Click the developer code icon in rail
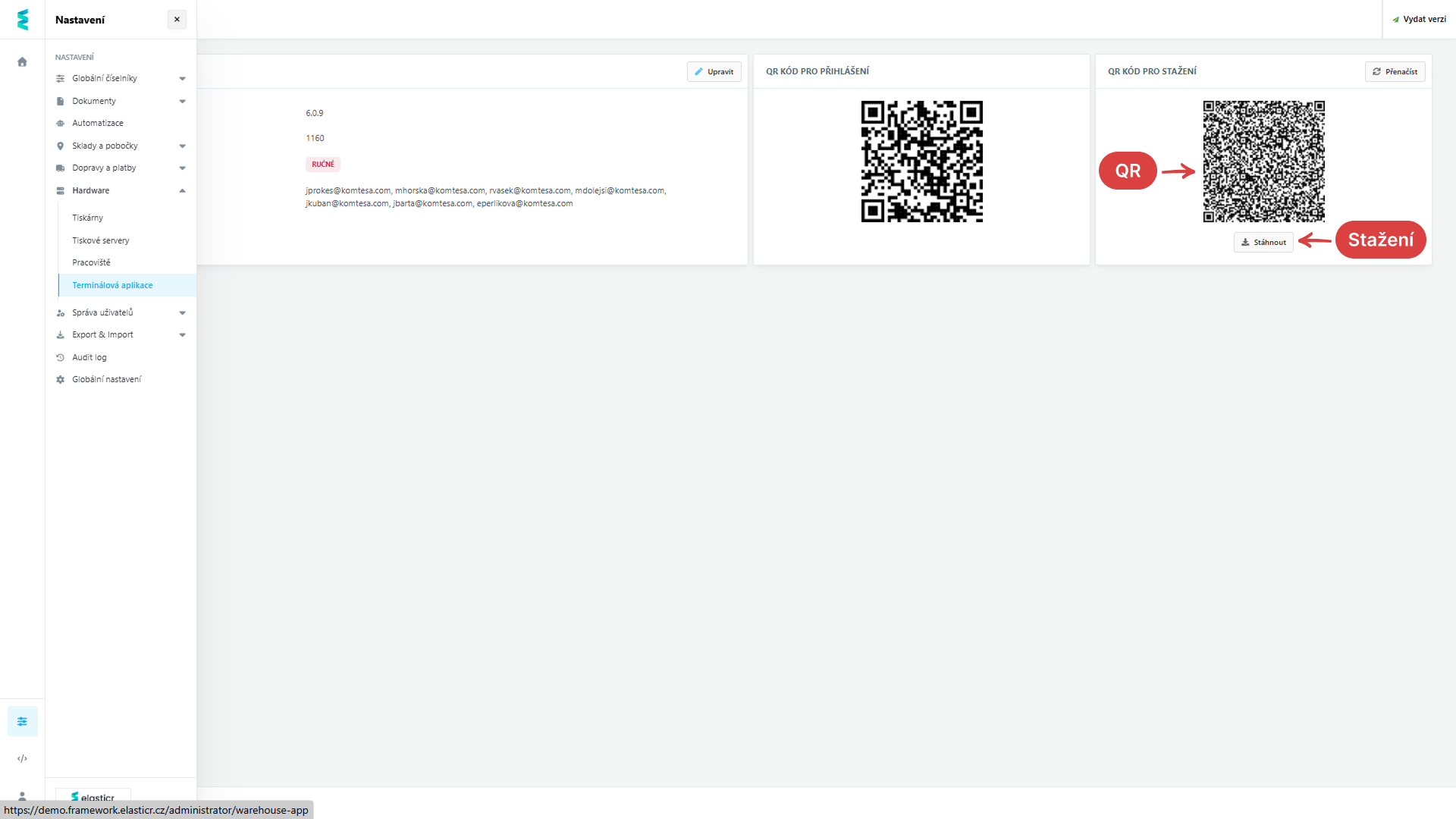1456x819 pixels. (x=22, y=758)
